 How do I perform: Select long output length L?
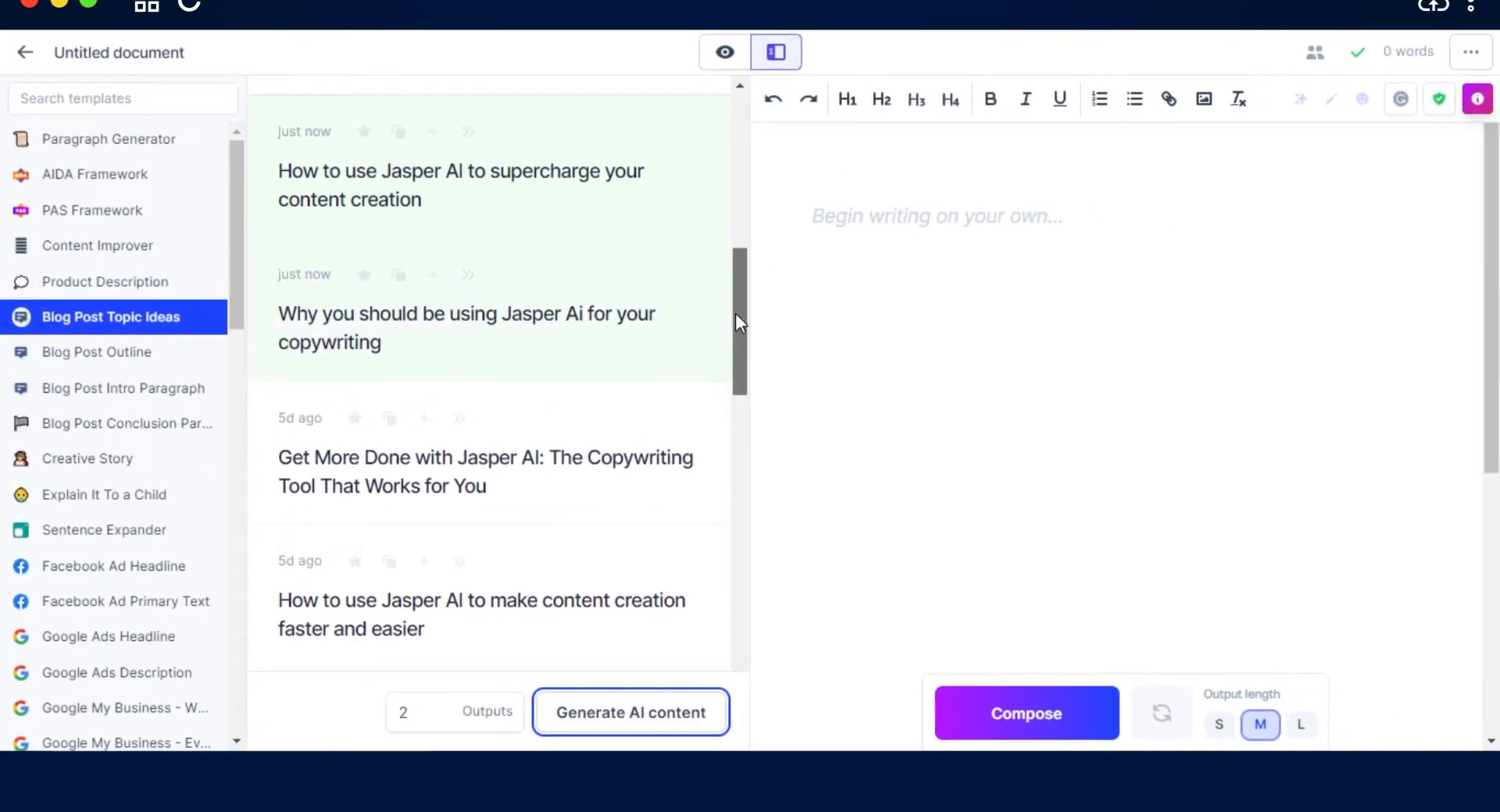tap(1301, 725)
